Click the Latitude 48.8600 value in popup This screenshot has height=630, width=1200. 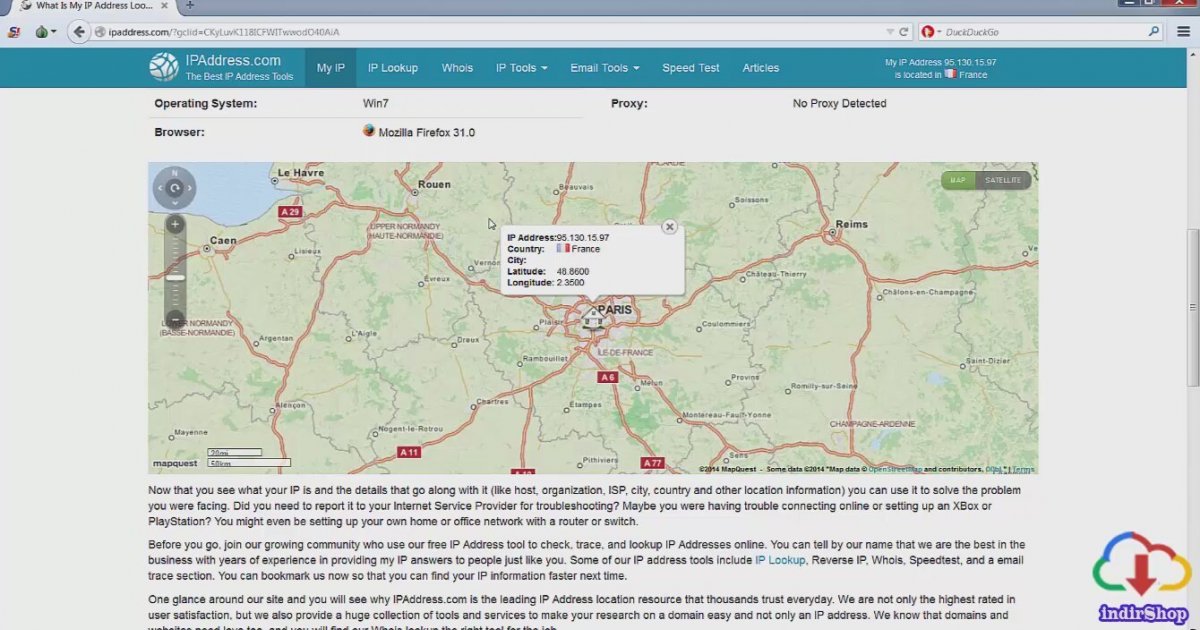[x=573, y=272]
